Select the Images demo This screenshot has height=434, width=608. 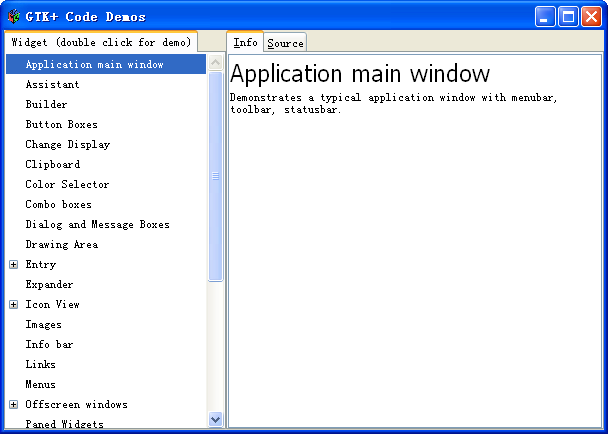106,325
